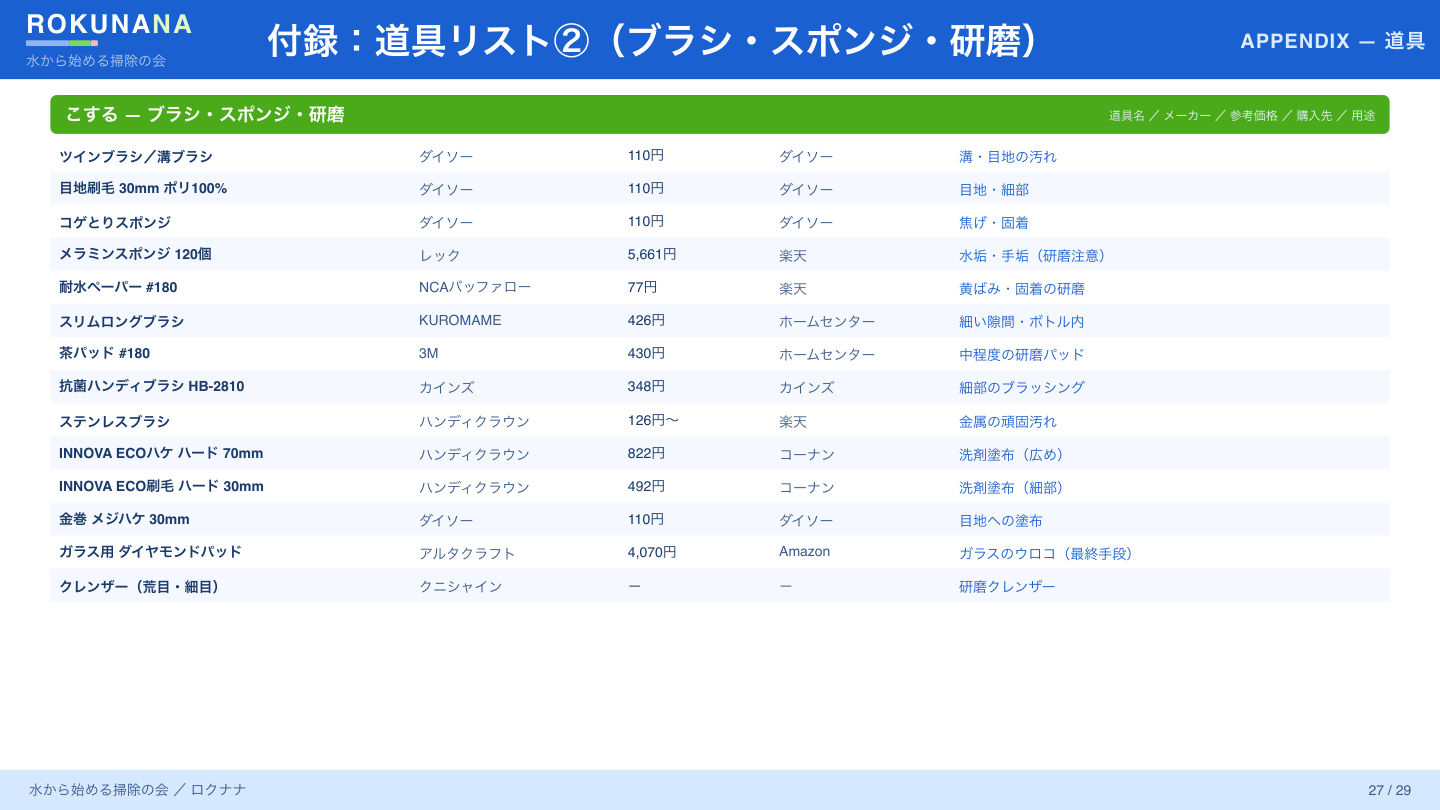Select the コゲとりスポンジ entry
Viewport: 1440px width, 810px height.
(115, 222)
